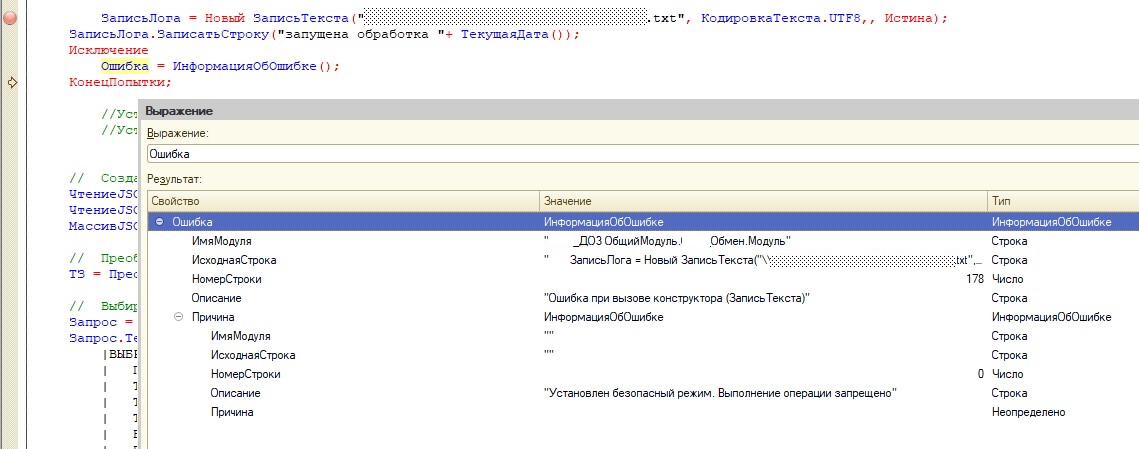This screenshot has height=449, width=1139.
Task: Click the Выражение dialog title bar
Action: (639, 111)
